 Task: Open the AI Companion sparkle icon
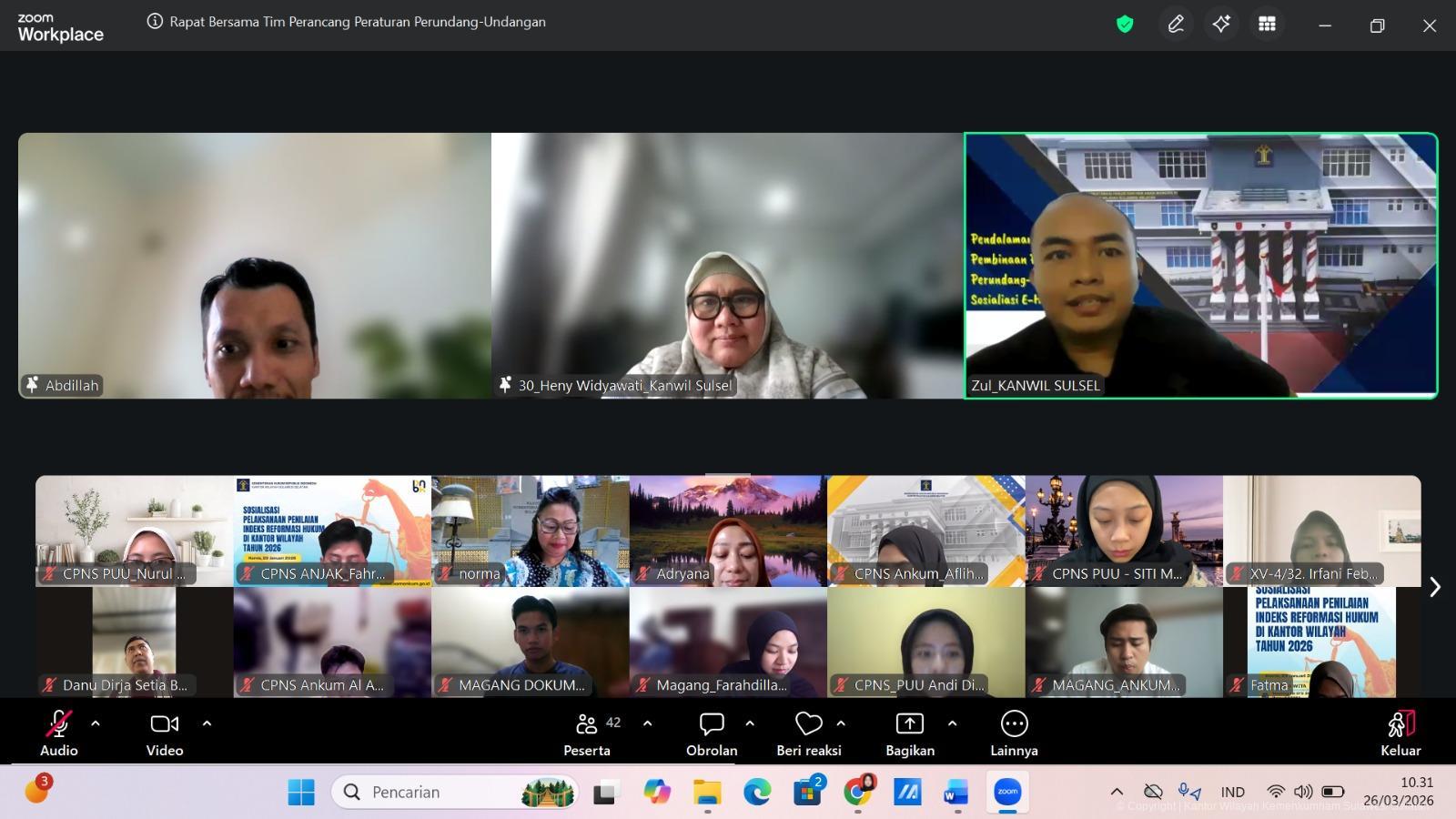(1221, 25)
